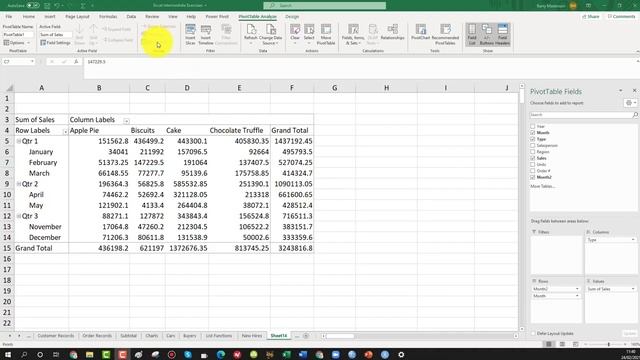Screen dimensions: 640x360
Task: Open the Month dropdown in Rows area
Action: [x=577, y=296]
